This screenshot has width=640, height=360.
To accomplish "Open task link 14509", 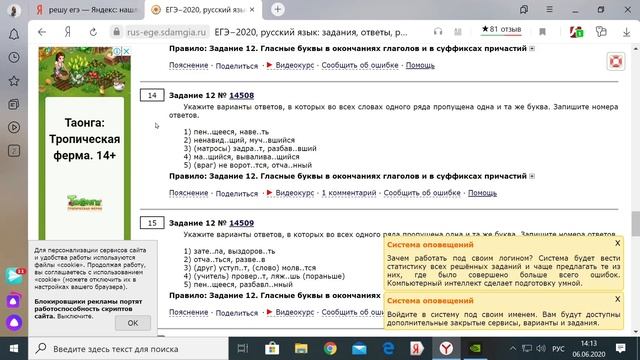I will click(x=242, y=223).
